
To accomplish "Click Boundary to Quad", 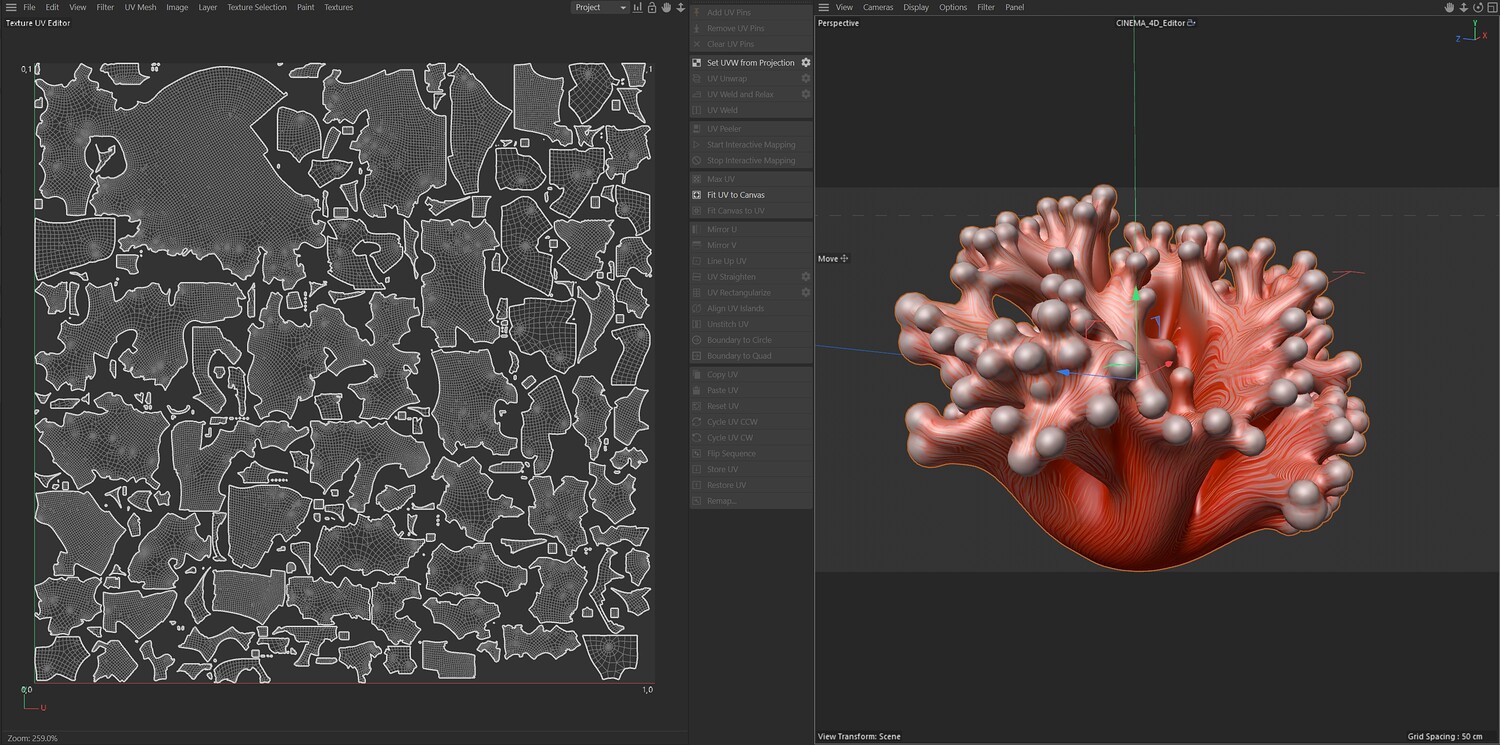I will (751, 356).
